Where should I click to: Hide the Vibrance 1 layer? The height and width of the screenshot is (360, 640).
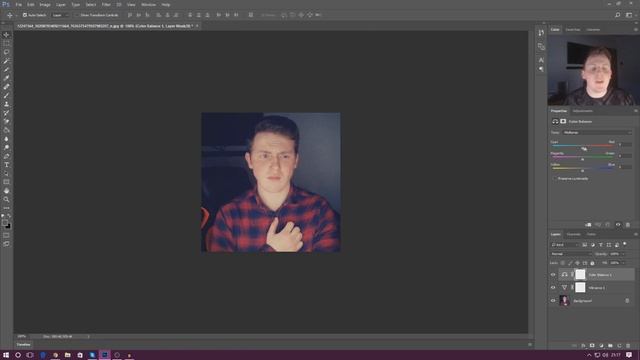(553, 288)
